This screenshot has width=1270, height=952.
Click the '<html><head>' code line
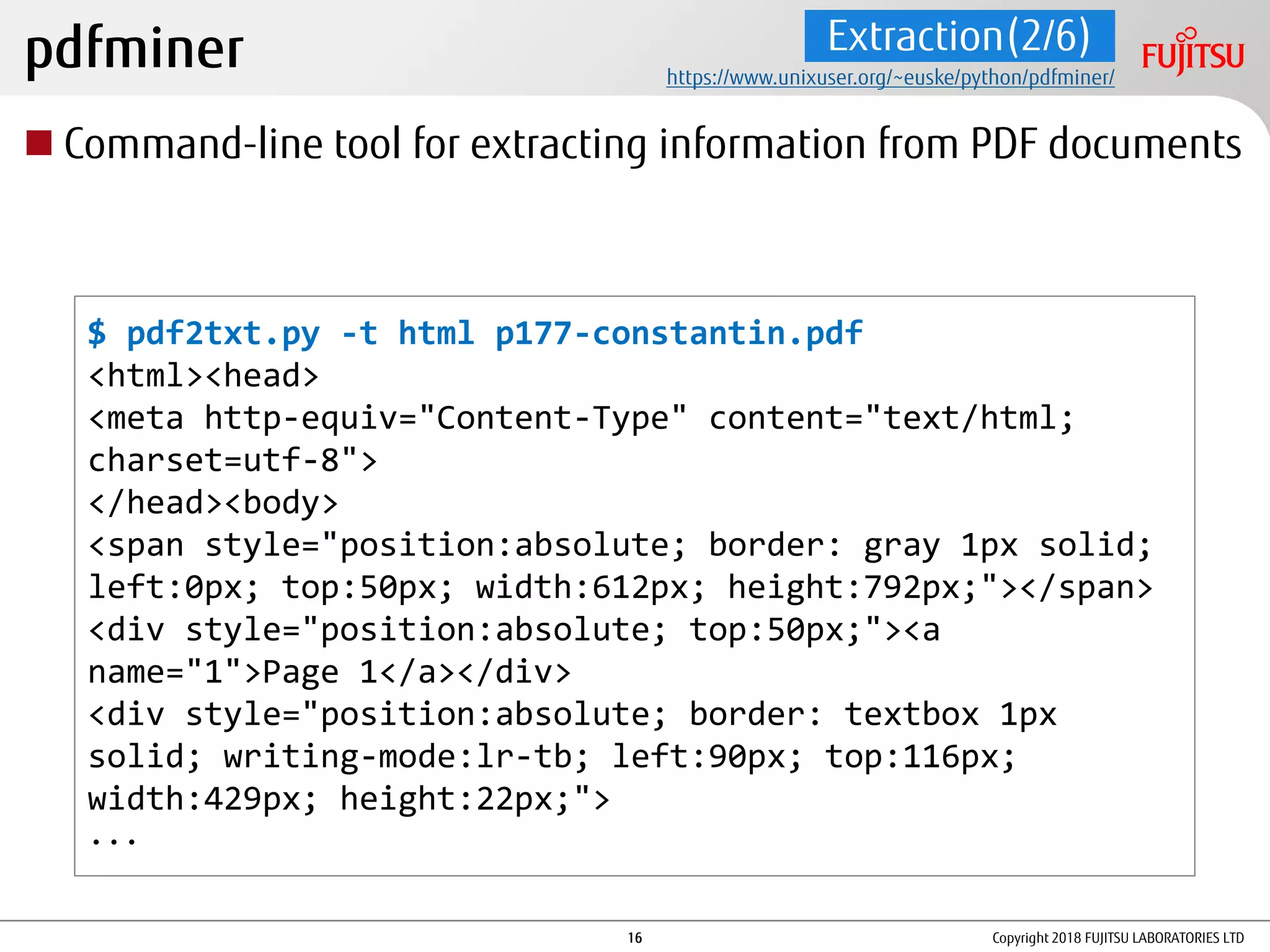point(203,376)
